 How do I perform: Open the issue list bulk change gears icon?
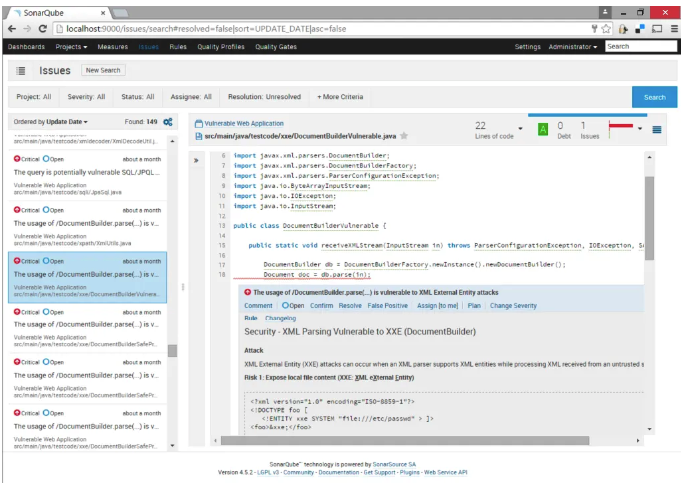click(x=168, y=122)
